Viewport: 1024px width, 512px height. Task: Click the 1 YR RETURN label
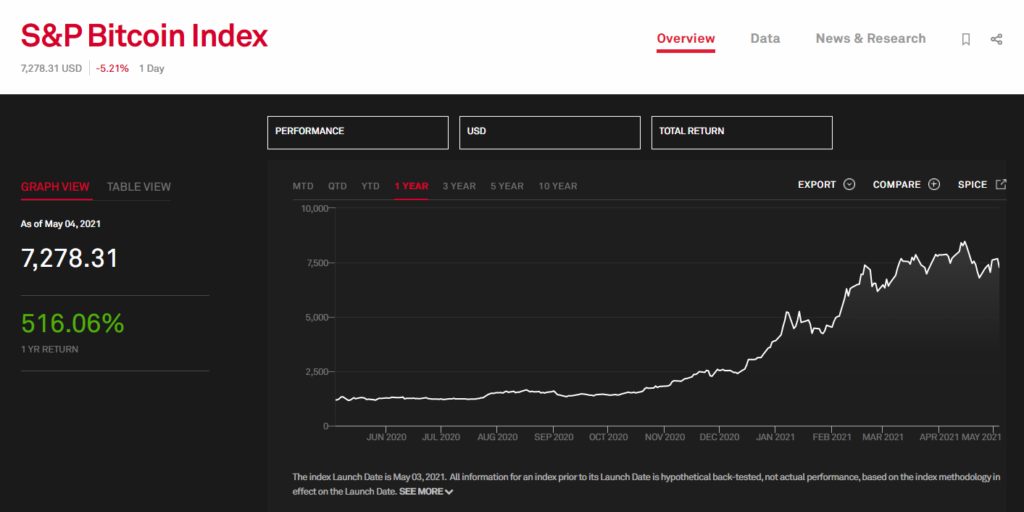(50, 349)
